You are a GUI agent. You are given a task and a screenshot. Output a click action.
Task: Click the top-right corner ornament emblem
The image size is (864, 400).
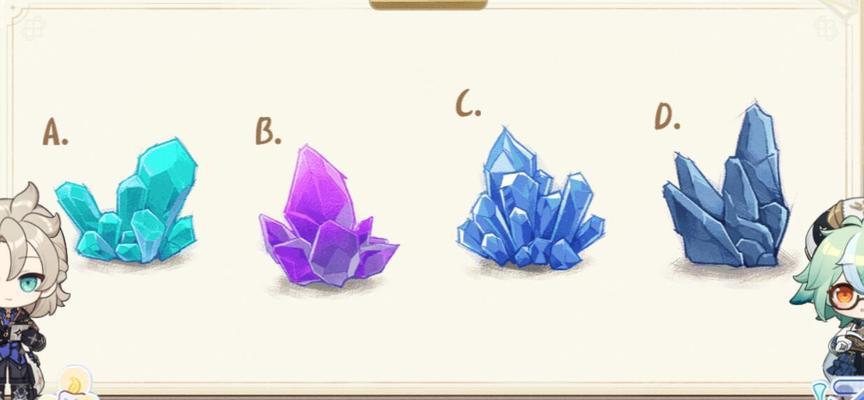click(x=827, y=26)
